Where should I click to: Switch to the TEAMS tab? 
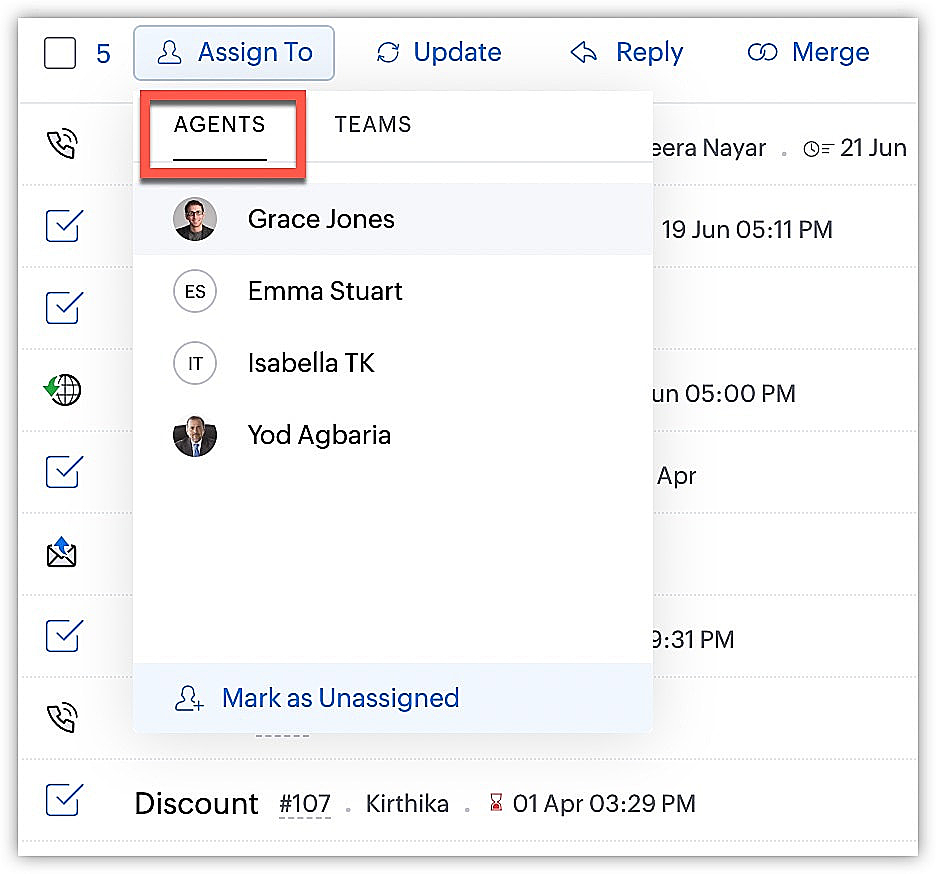[373, 124]
